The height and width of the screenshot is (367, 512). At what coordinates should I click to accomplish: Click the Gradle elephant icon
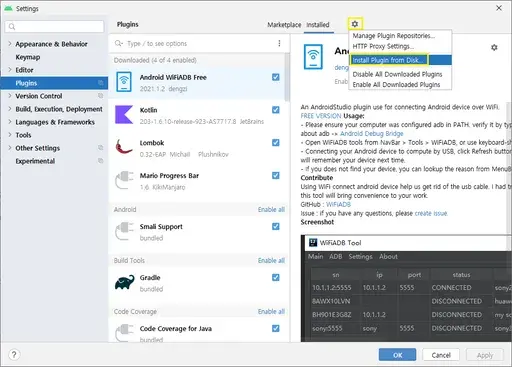(124, 282)
